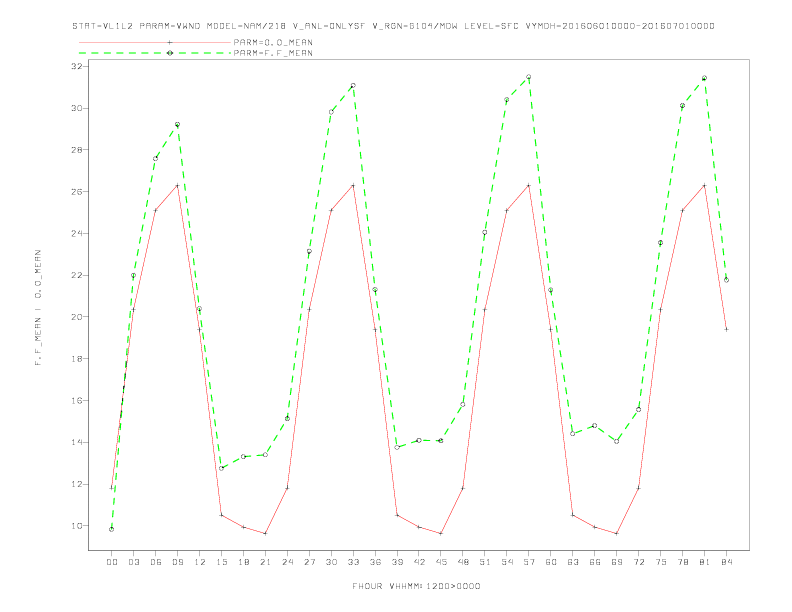792x612 pixels.
Task: Click x-axis tick label 57
Action: (529, 562)
